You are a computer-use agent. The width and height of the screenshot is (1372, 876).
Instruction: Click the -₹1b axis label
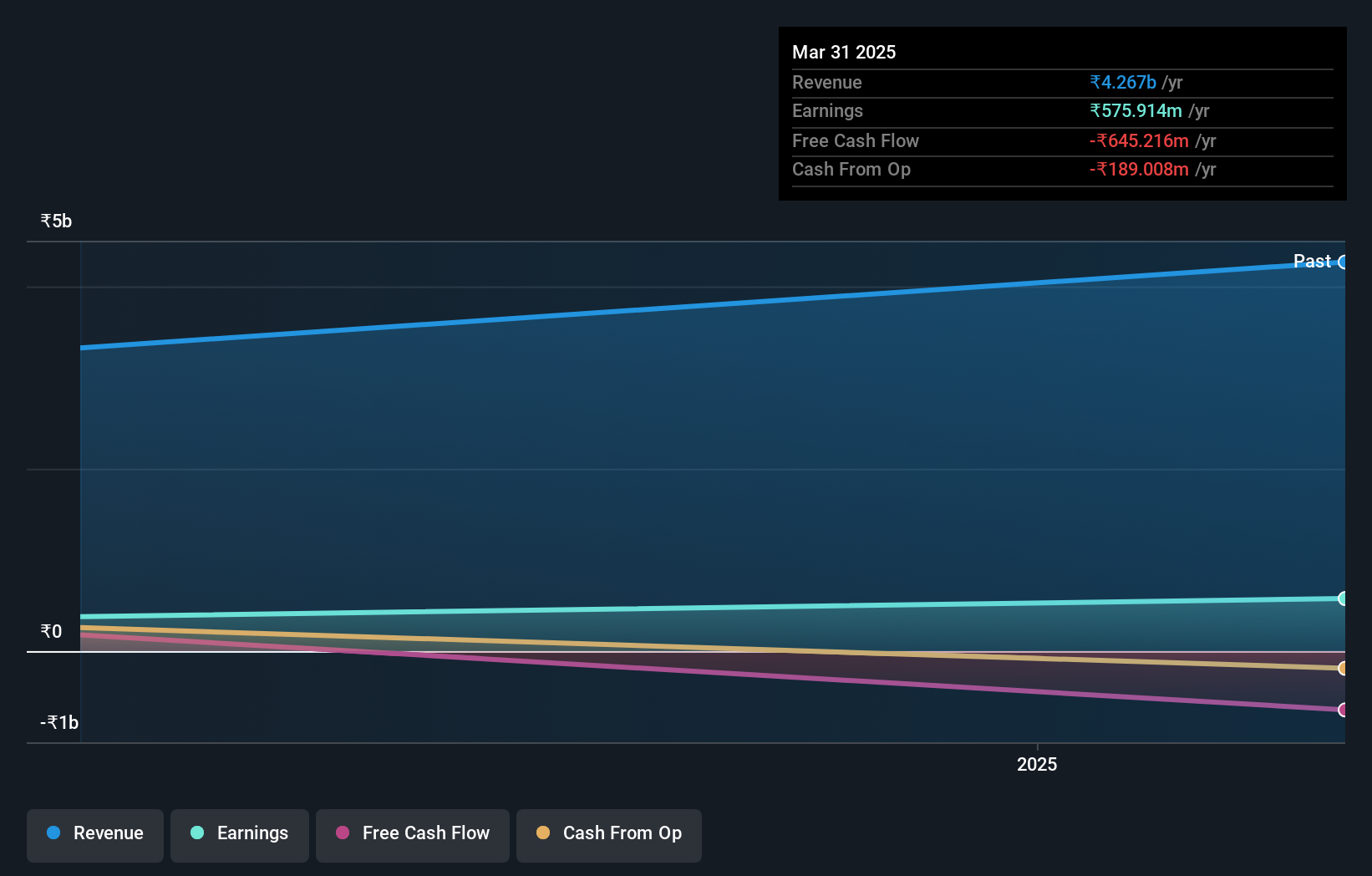[58, 721]
